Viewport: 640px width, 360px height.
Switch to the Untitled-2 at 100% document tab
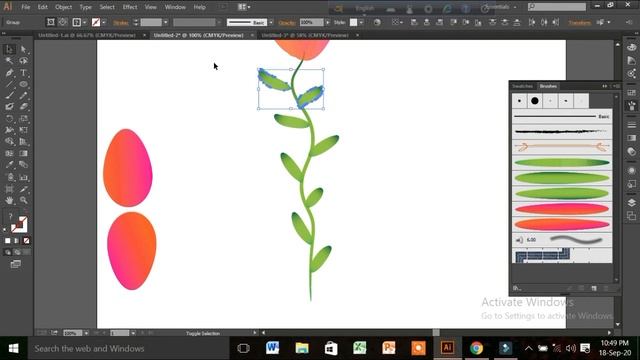[x=198, y=36]
